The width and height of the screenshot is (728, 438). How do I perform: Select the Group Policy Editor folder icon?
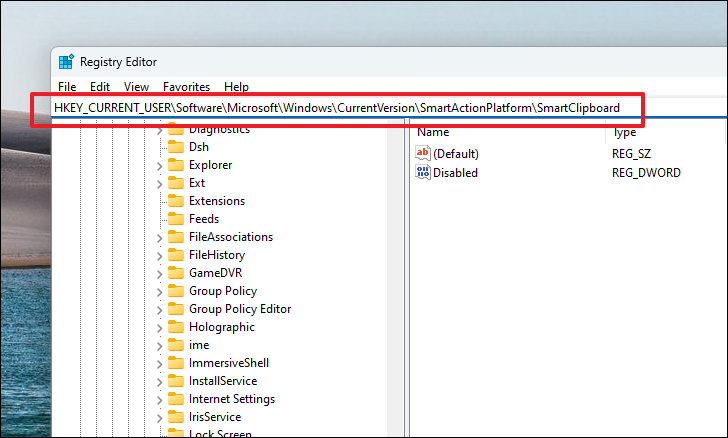click(x=176, y=309)
